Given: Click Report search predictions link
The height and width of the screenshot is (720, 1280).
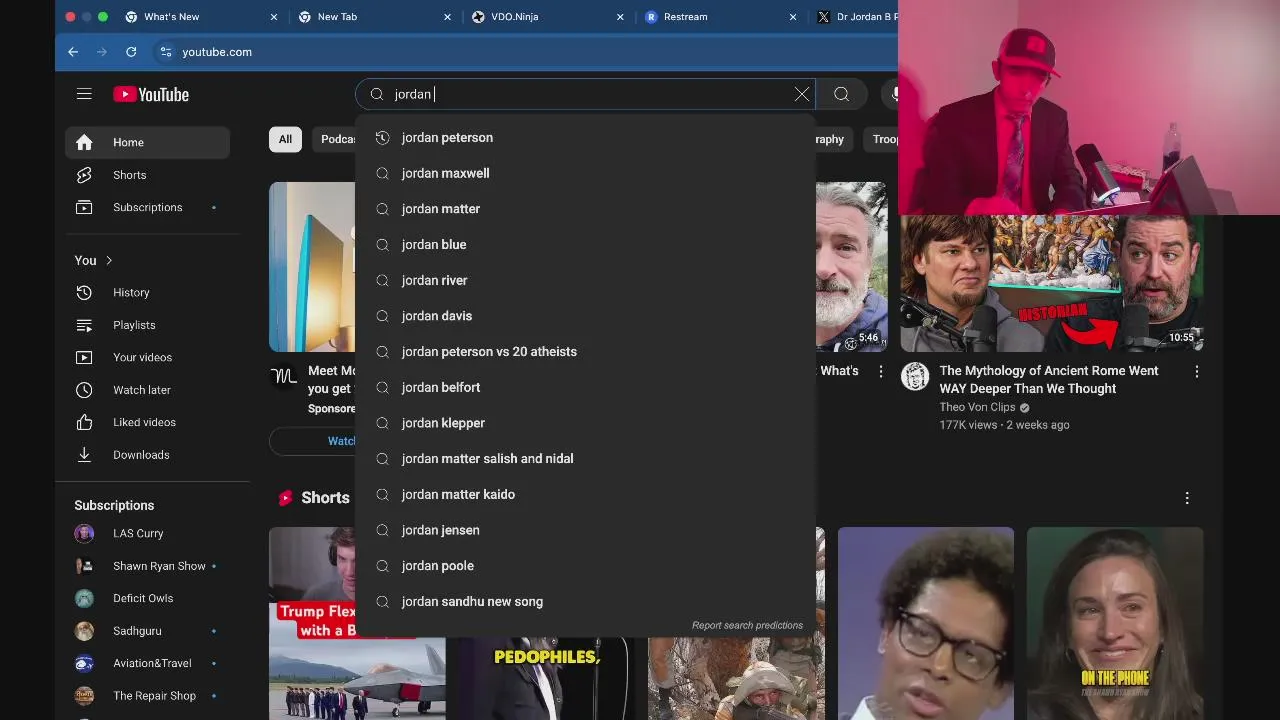Looking at the screenshot, I should tap(747, 625).
